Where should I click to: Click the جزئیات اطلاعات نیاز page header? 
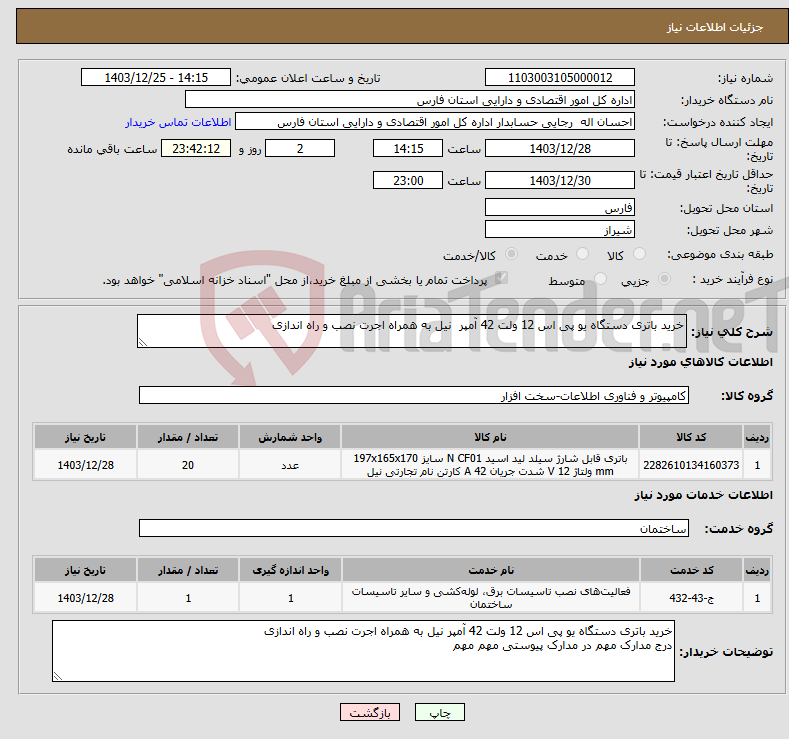click(x=715, y=27)
